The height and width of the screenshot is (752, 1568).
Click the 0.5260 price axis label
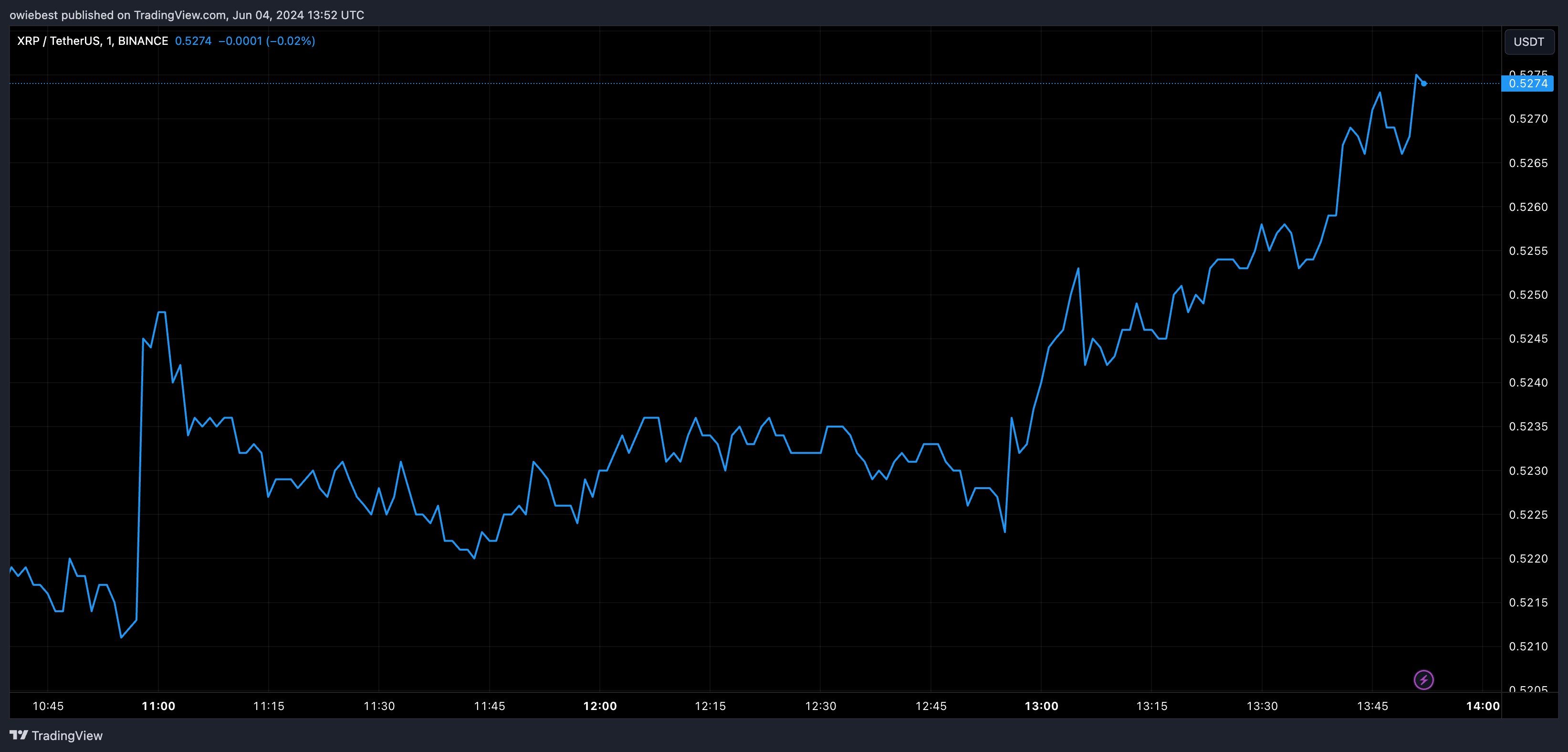pyautogui.click(x=1528, y=207)
